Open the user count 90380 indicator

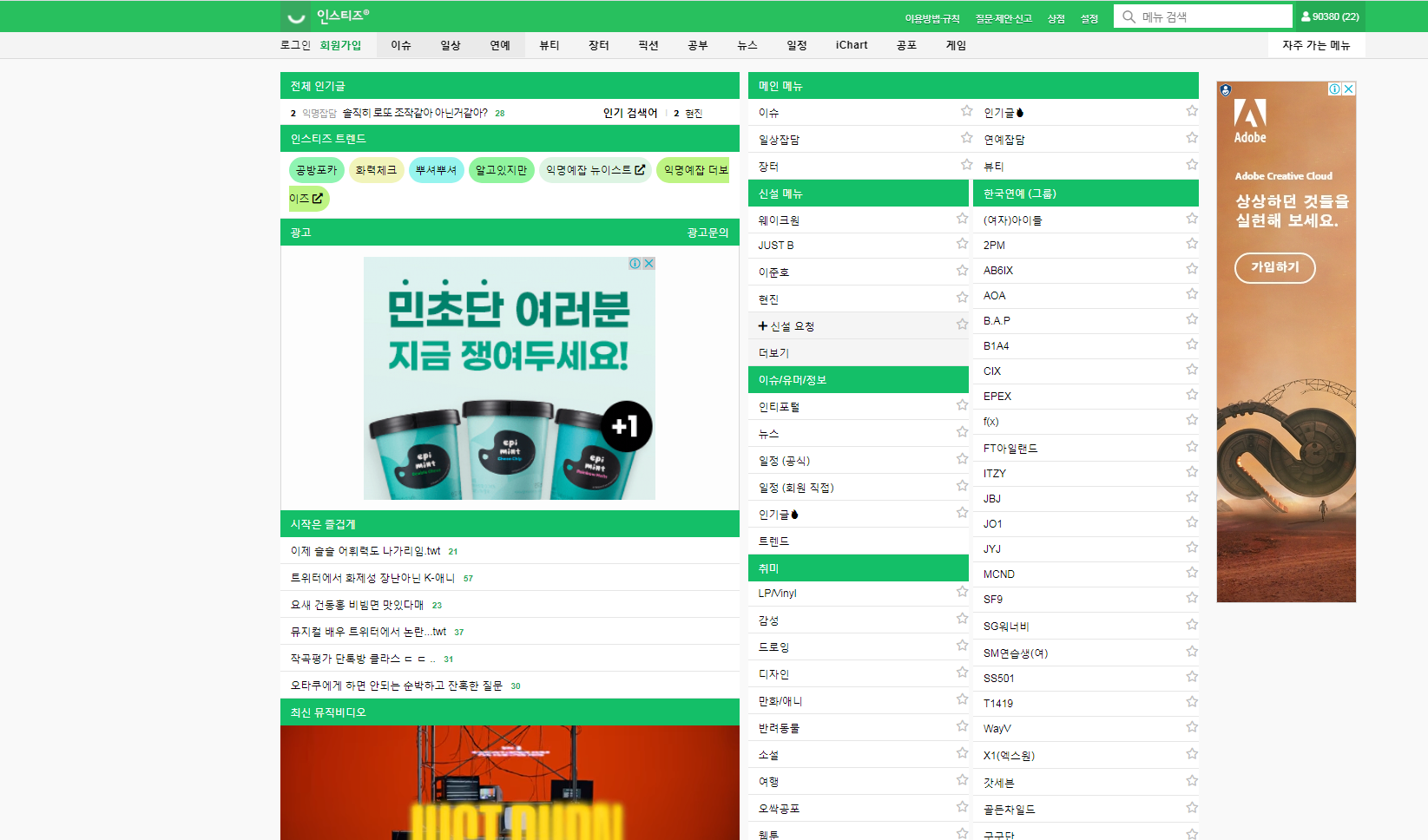1330,16
